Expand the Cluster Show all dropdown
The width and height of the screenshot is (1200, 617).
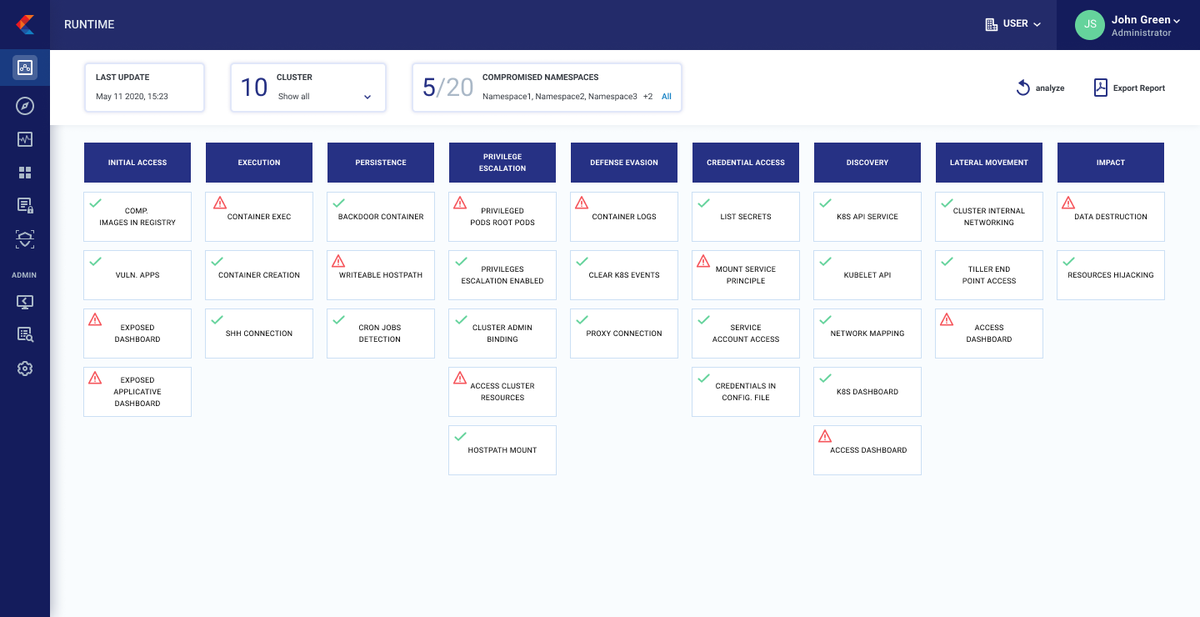pyautogui.click(x=324, y=97)
